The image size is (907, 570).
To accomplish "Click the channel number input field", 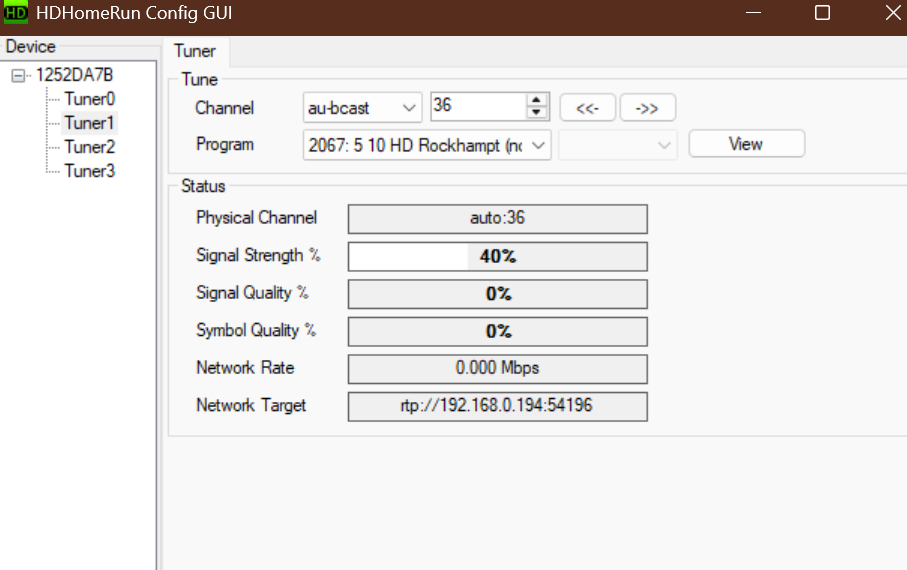I will pos(478,106).
